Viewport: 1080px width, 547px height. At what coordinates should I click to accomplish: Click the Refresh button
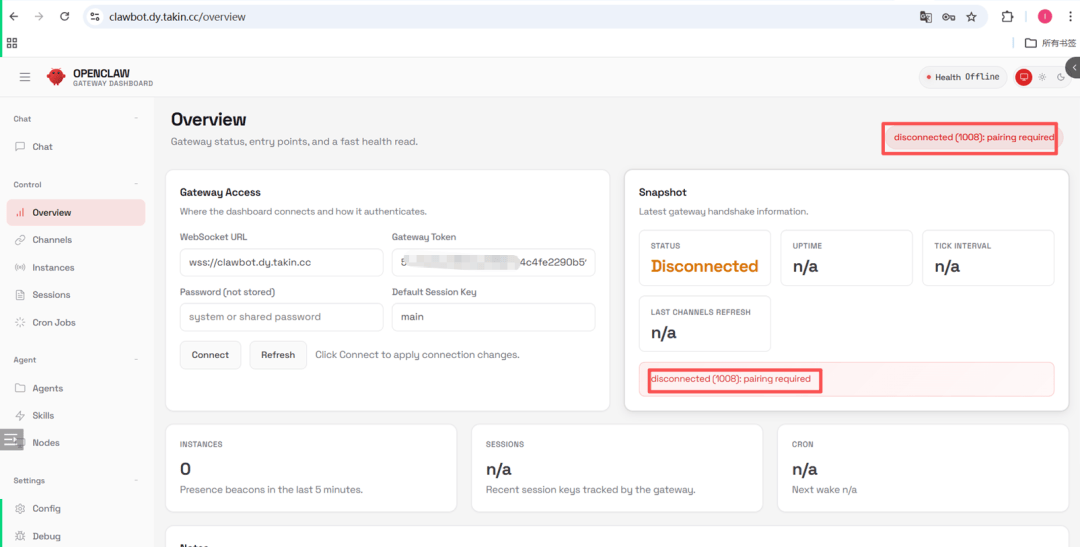(x=278, y=355)
